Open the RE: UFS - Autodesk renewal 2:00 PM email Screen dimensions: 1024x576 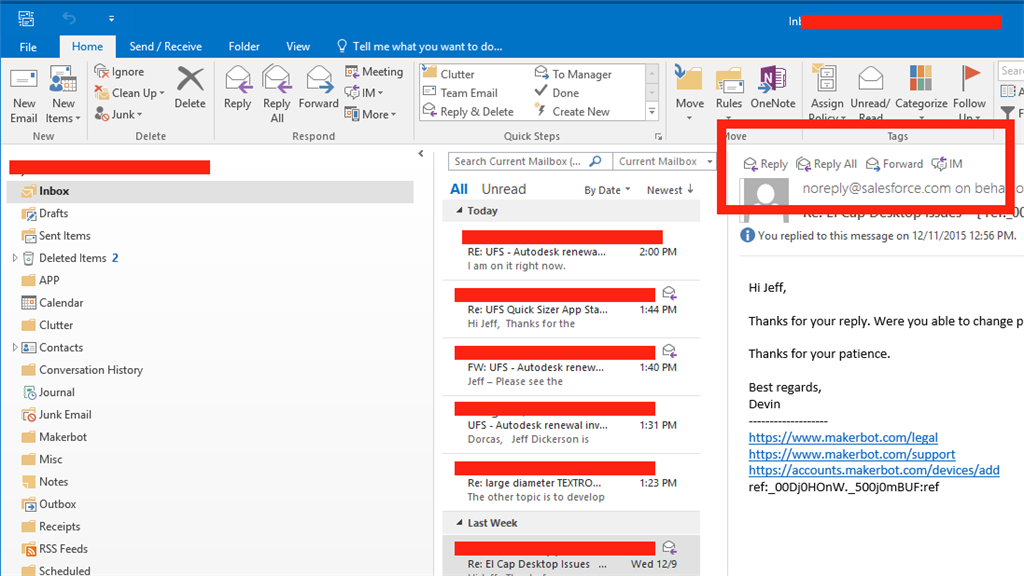click(x=571, y=251)
